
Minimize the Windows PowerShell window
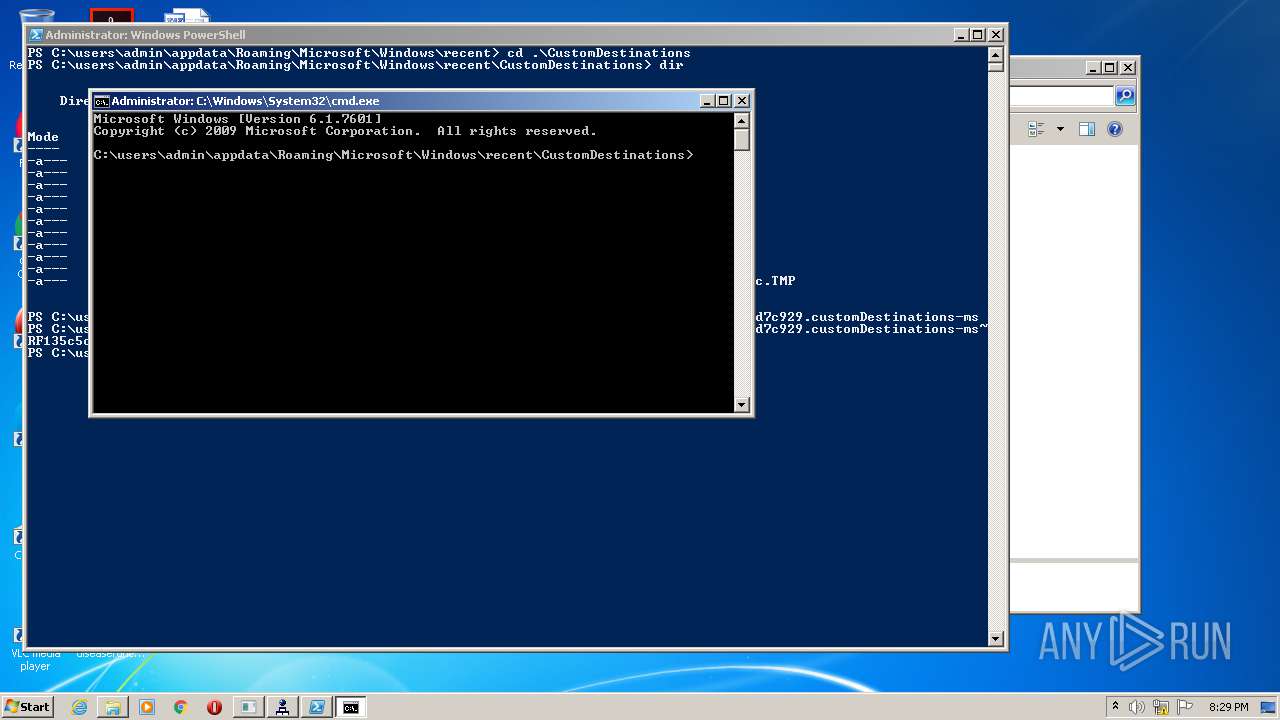click(961, 35)
